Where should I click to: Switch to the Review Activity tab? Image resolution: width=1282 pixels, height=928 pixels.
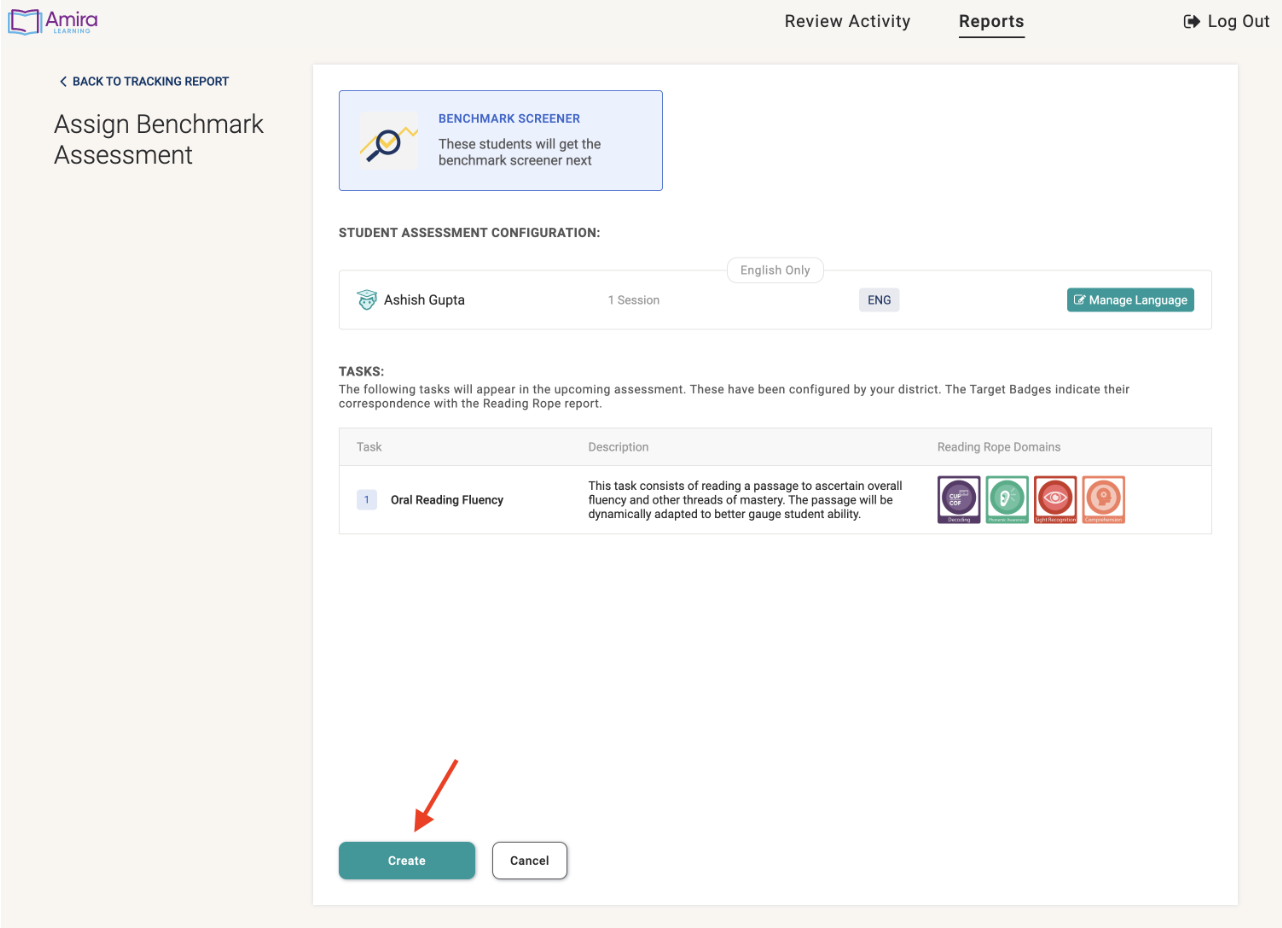click(x=847, y=21)
